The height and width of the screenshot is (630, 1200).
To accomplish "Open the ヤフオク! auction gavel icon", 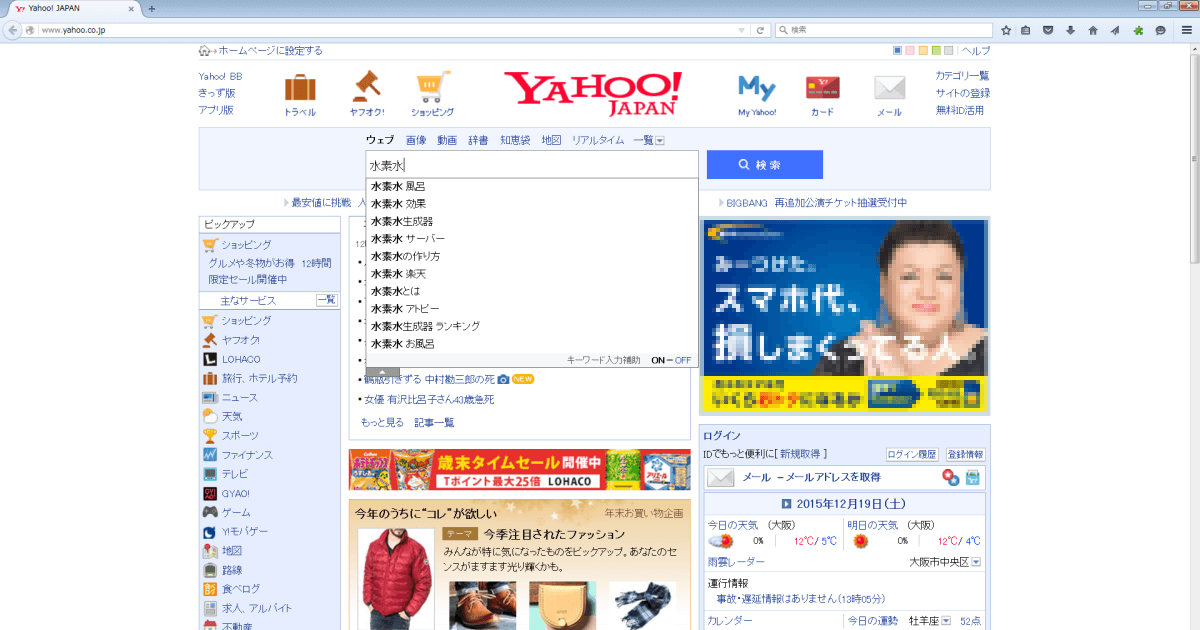I will [x=366, y=87].
